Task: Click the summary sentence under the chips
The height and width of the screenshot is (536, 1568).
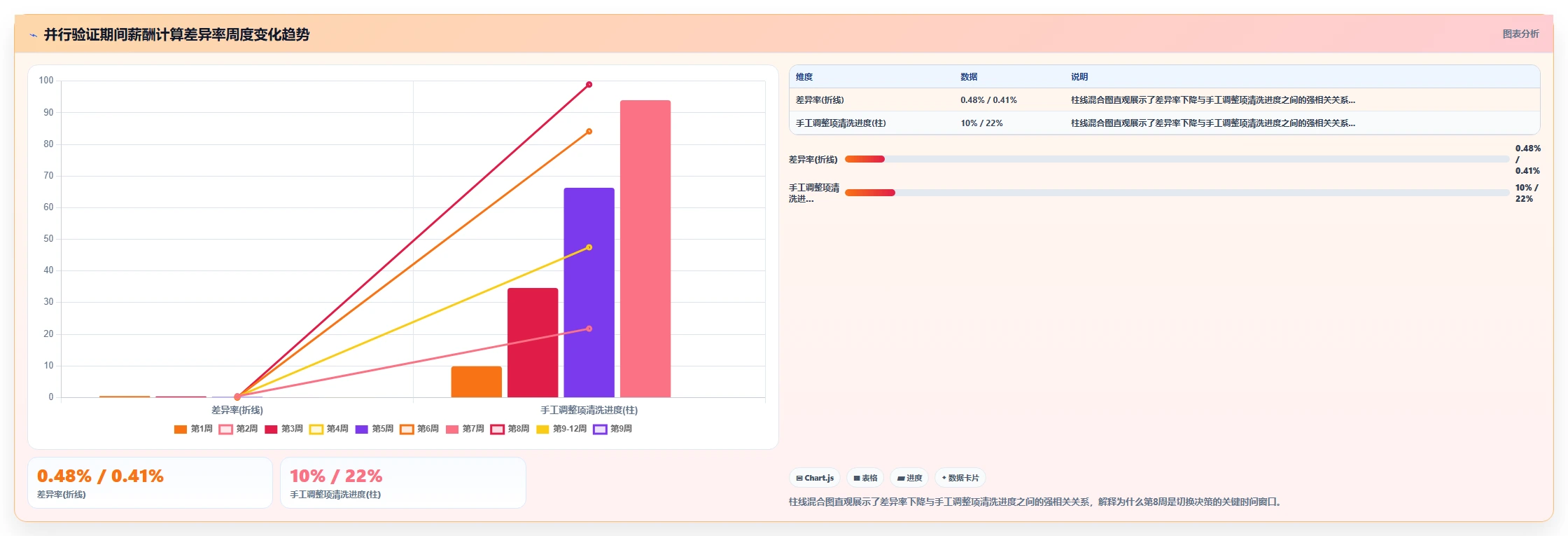Action: tap(1036, 502)
